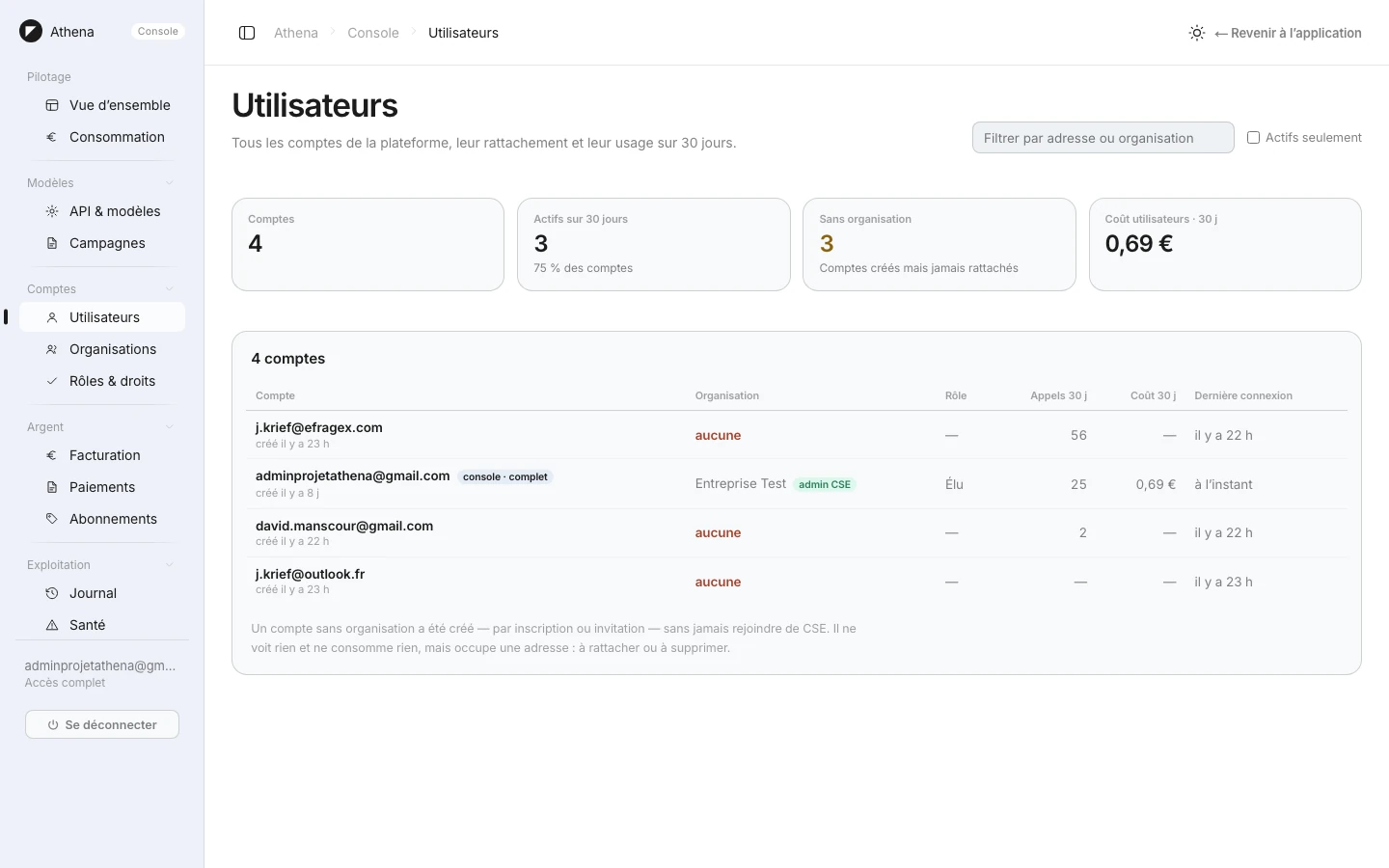The height and width of the screenshot is (868, 1389).
Task: Click the console · complet badge
Action: [x=504, y=476]
